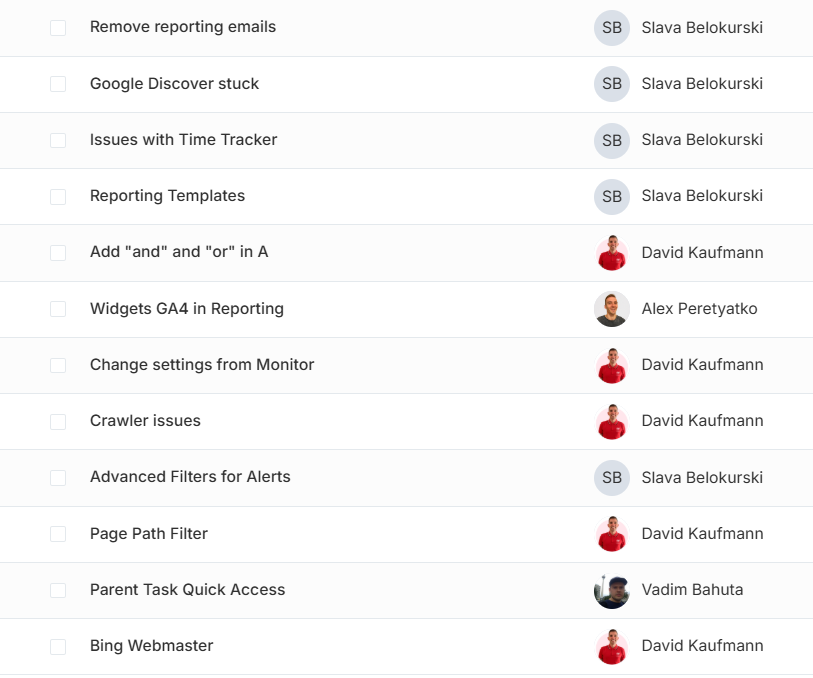Click Vadim Bahuta's avatar photo
Image resolution: width=813 pixels, height=678 pixels.
click(x=611, y=590)
